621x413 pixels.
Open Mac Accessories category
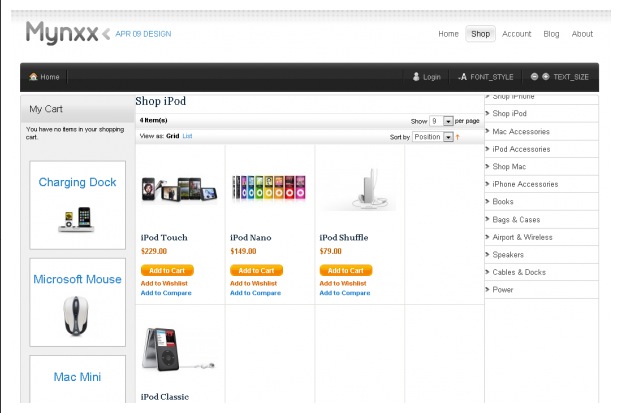(x=521, y=132)
